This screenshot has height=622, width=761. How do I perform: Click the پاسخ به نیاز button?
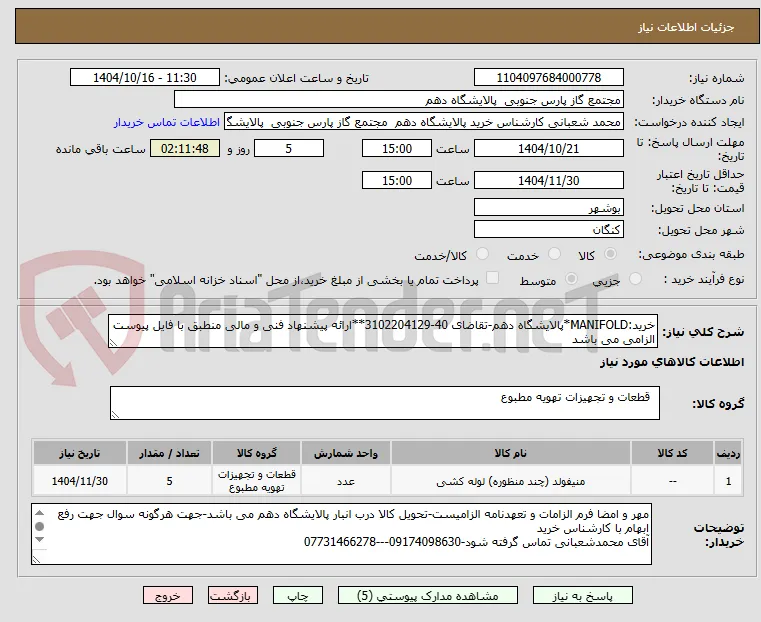coord(582,595)
